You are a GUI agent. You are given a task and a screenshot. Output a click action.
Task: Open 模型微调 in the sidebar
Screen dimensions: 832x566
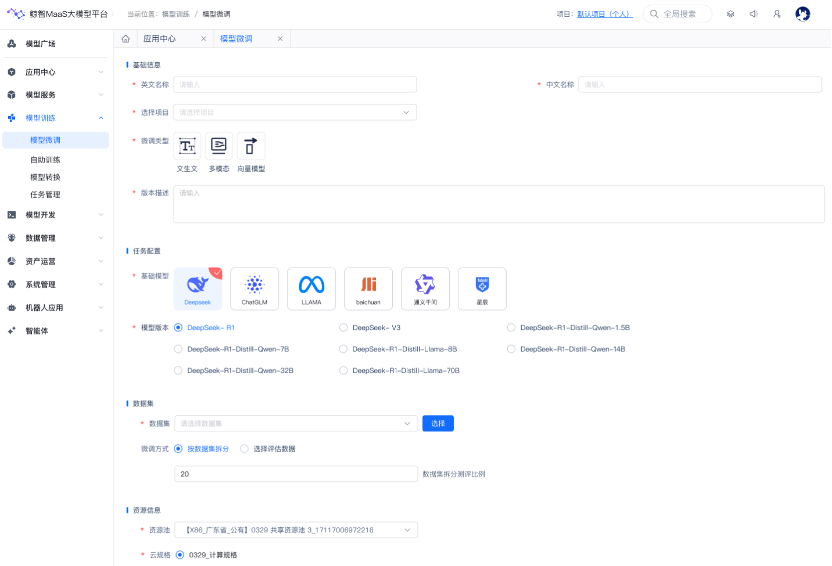click(x=56, y=140)
